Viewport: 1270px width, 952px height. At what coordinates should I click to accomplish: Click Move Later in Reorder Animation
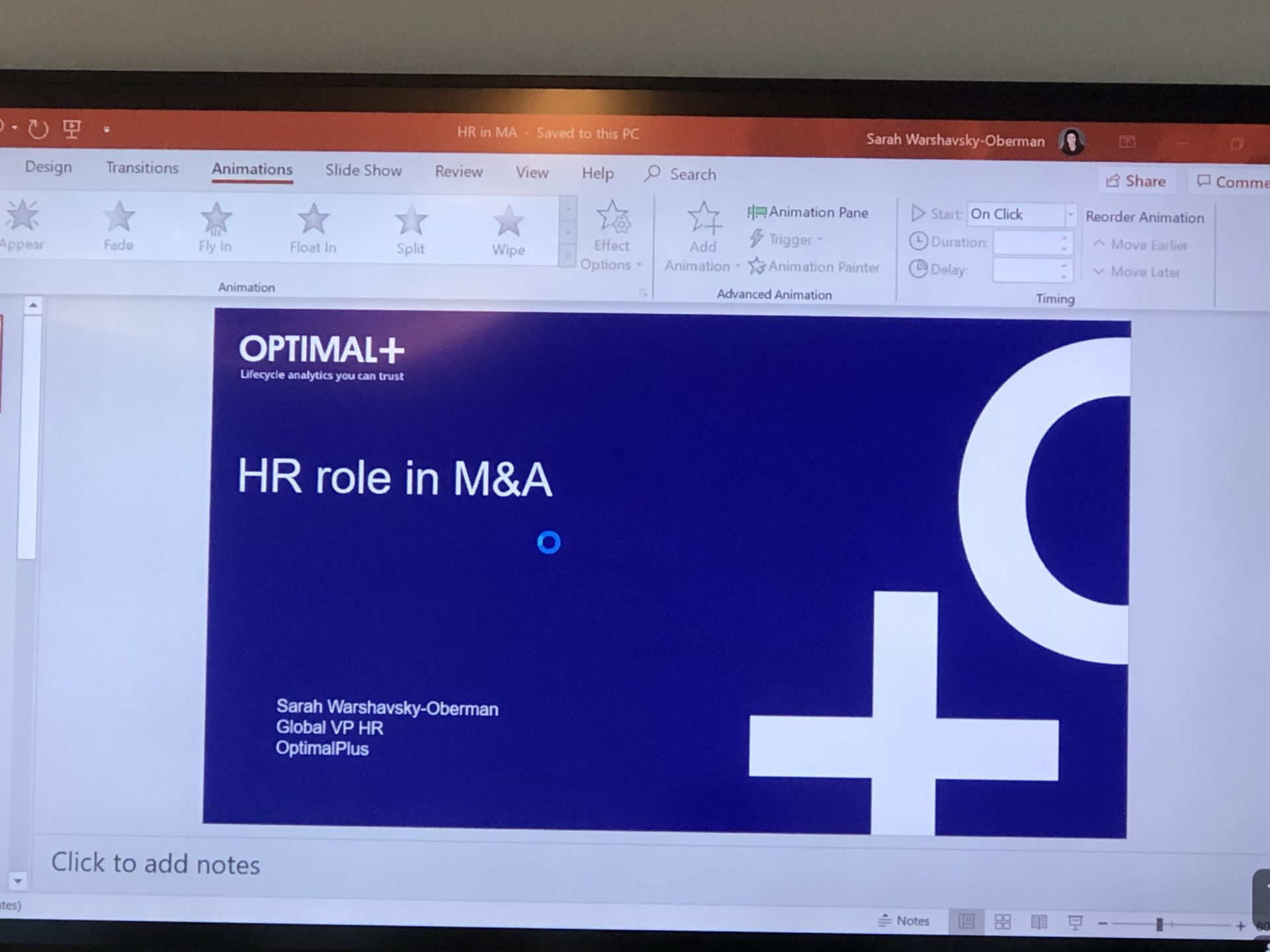[1136, 272]
